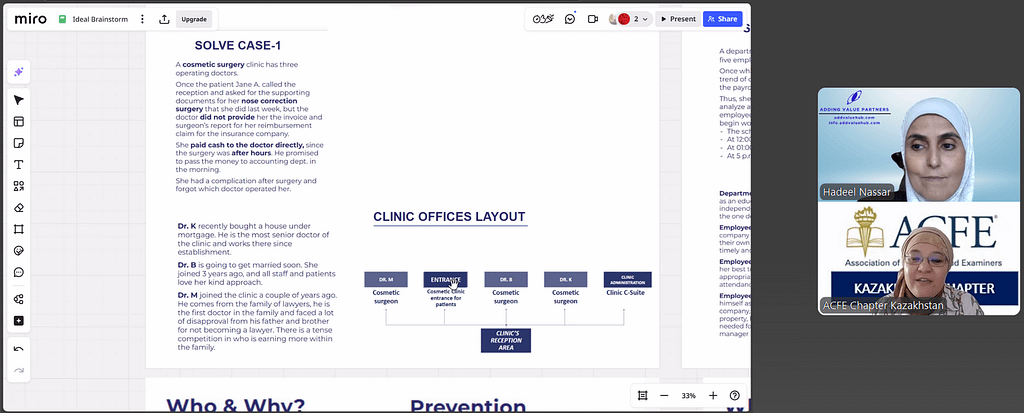Open more apps plus tool

[x=19, y=320]
